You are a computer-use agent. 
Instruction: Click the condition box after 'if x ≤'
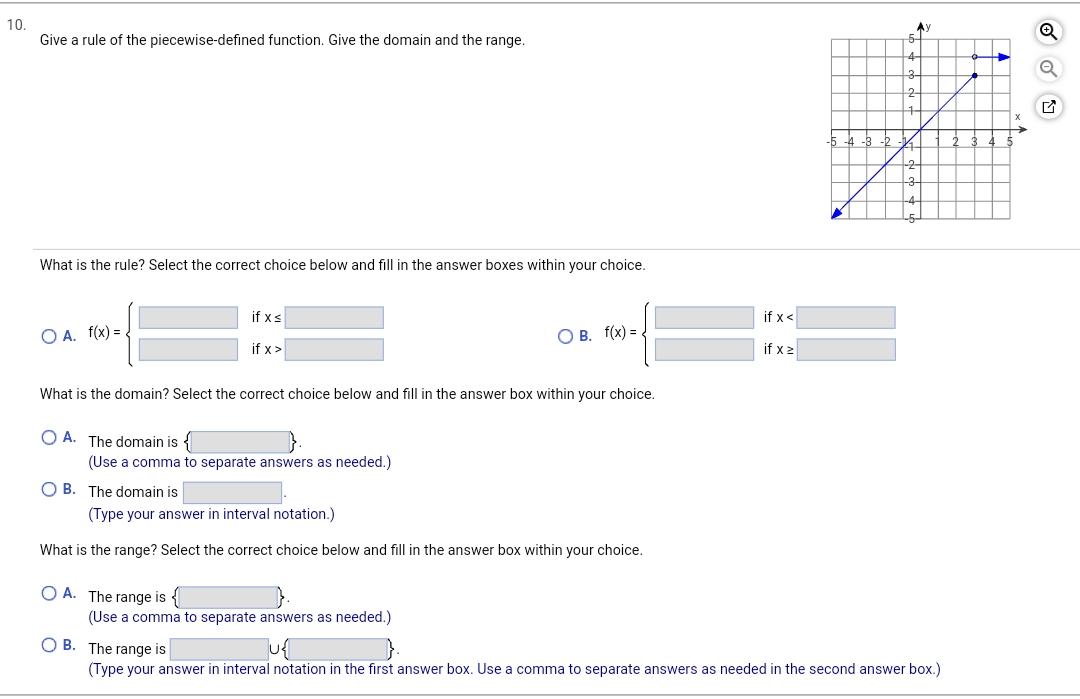tap(333, 317)
